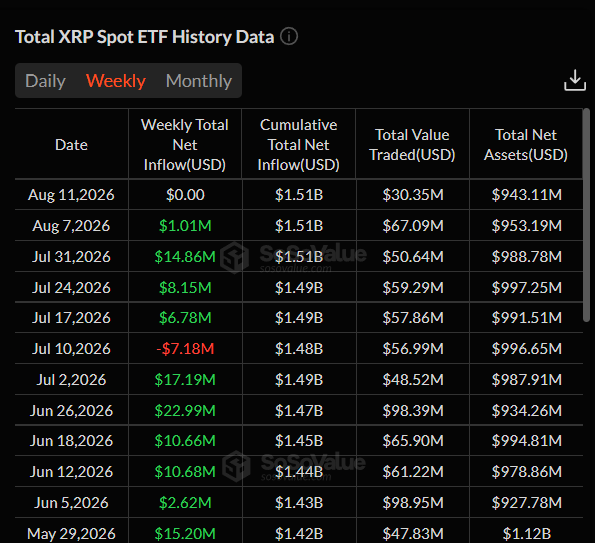The image size is (595, 543).
Task: Click the $0.00 weekly inflow value
Action: [x=185, y=195]
